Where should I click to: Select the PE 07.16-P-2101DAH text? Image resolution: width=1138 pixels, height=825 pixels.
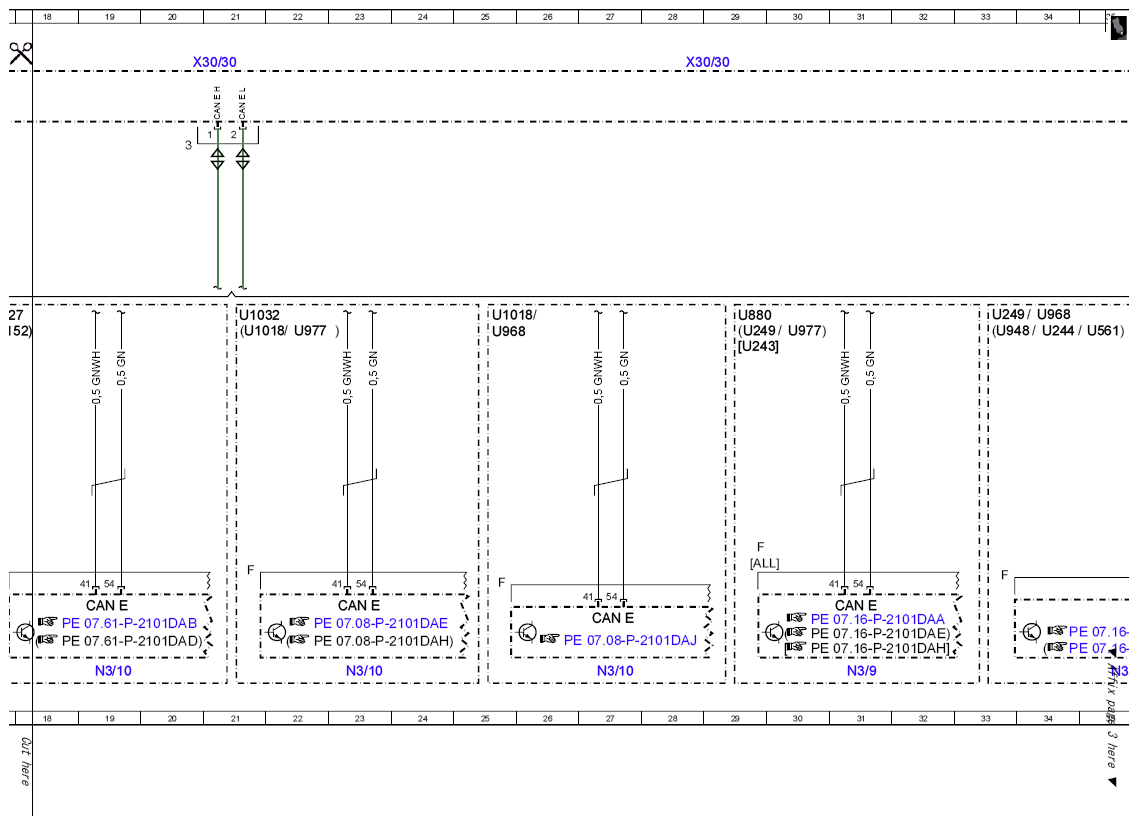[880, 648]
